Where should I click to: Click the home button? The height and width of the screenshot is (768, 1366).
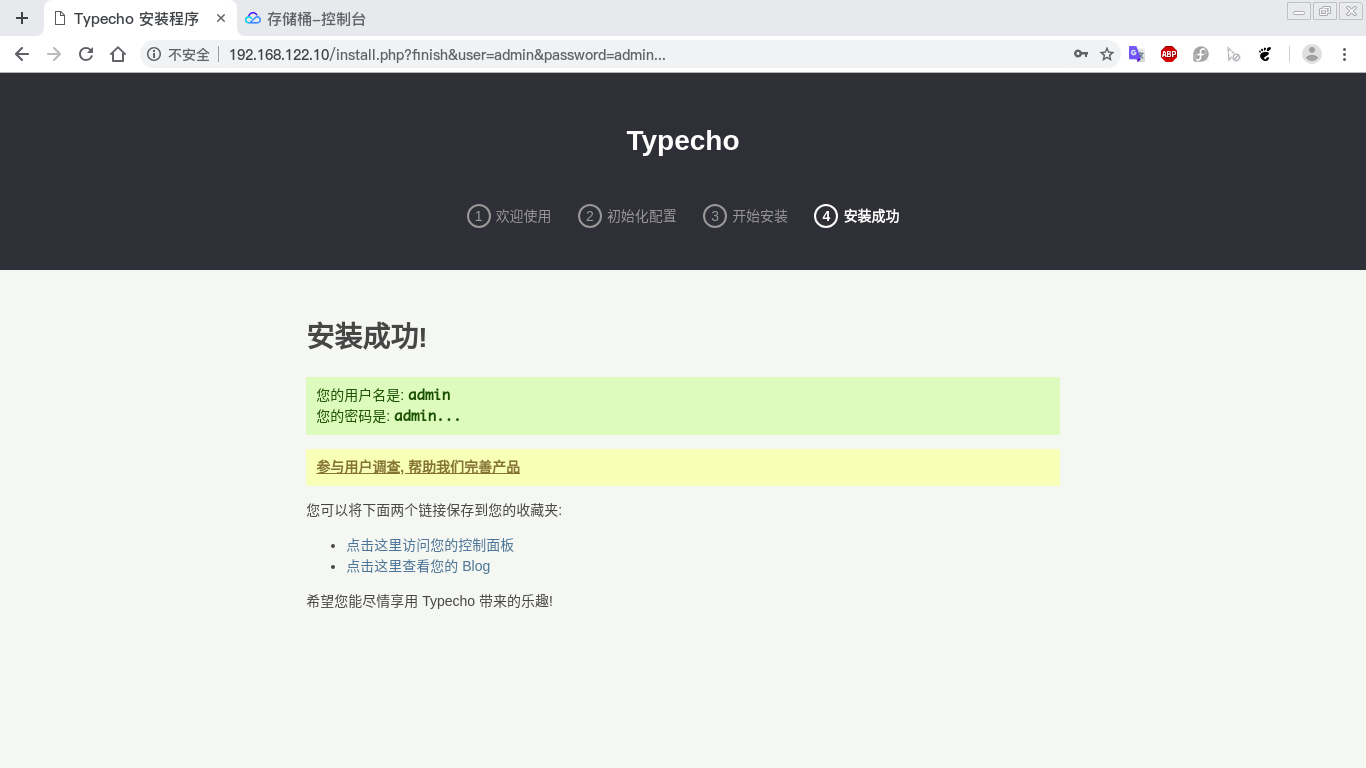[119, 54]
